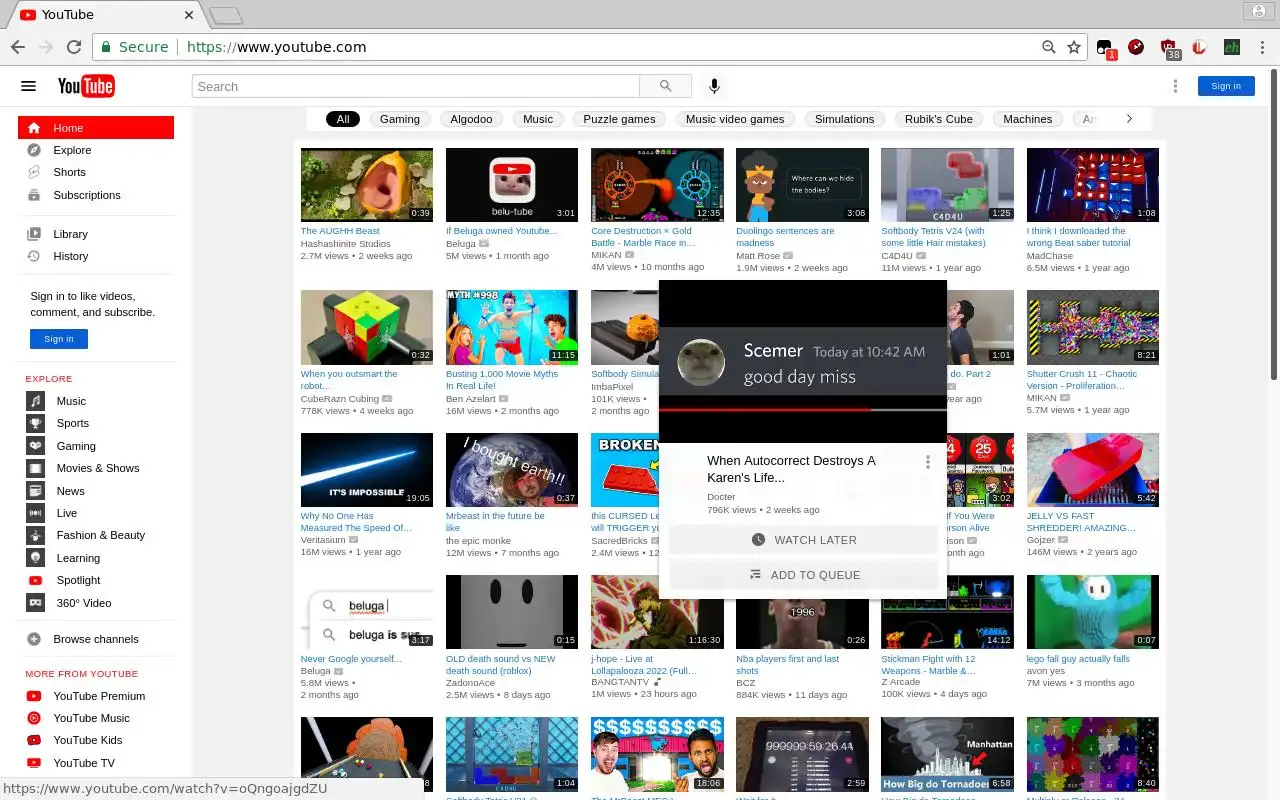The width and height of the screenshot is (1280, 800).
Task: Click the Fashion & Beauty icon
Action: pyautogui.click(x=36, y=535)
